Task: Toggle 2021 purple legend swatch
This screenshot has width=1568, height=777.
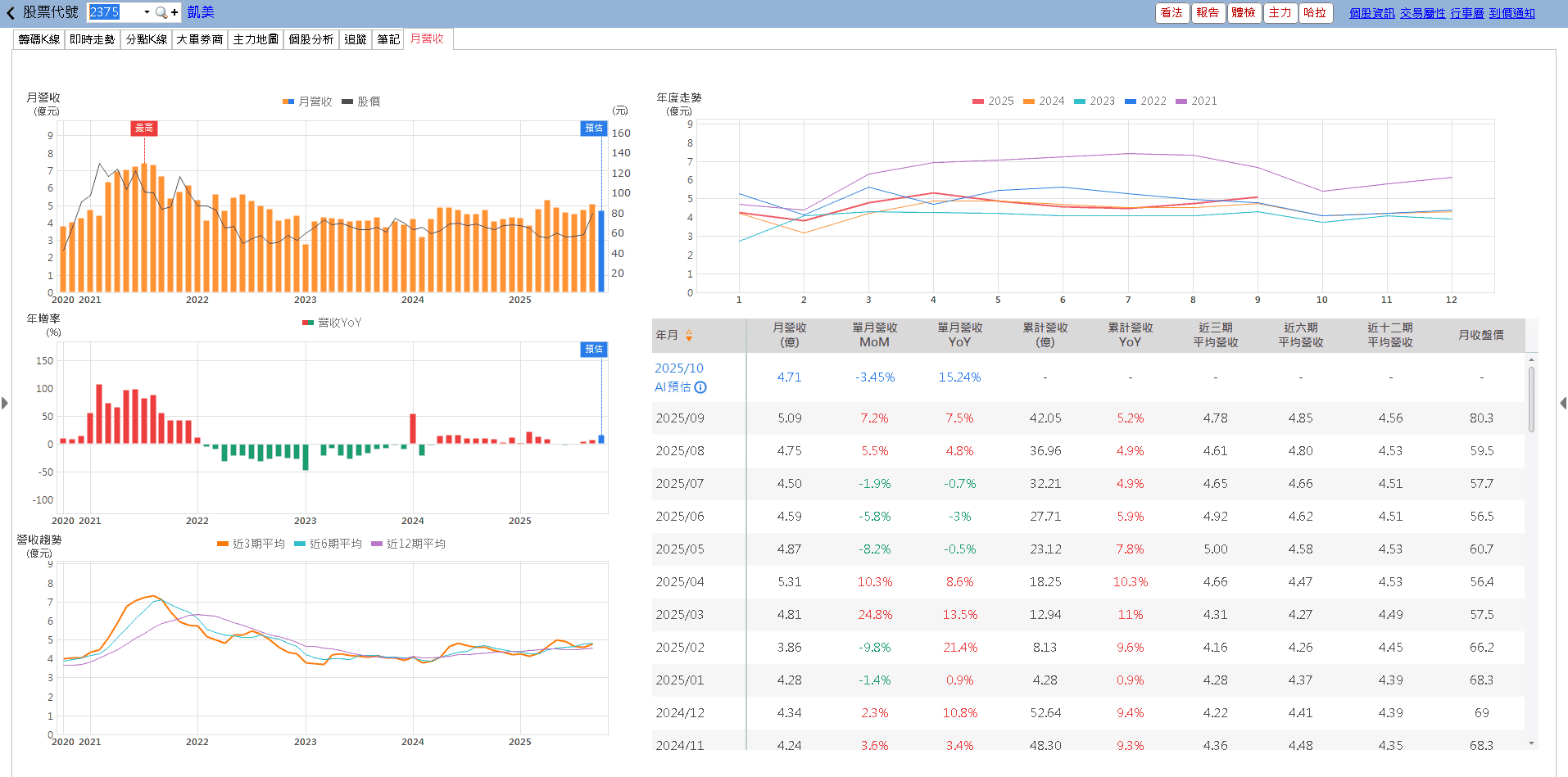Action: pos(1181,102)
